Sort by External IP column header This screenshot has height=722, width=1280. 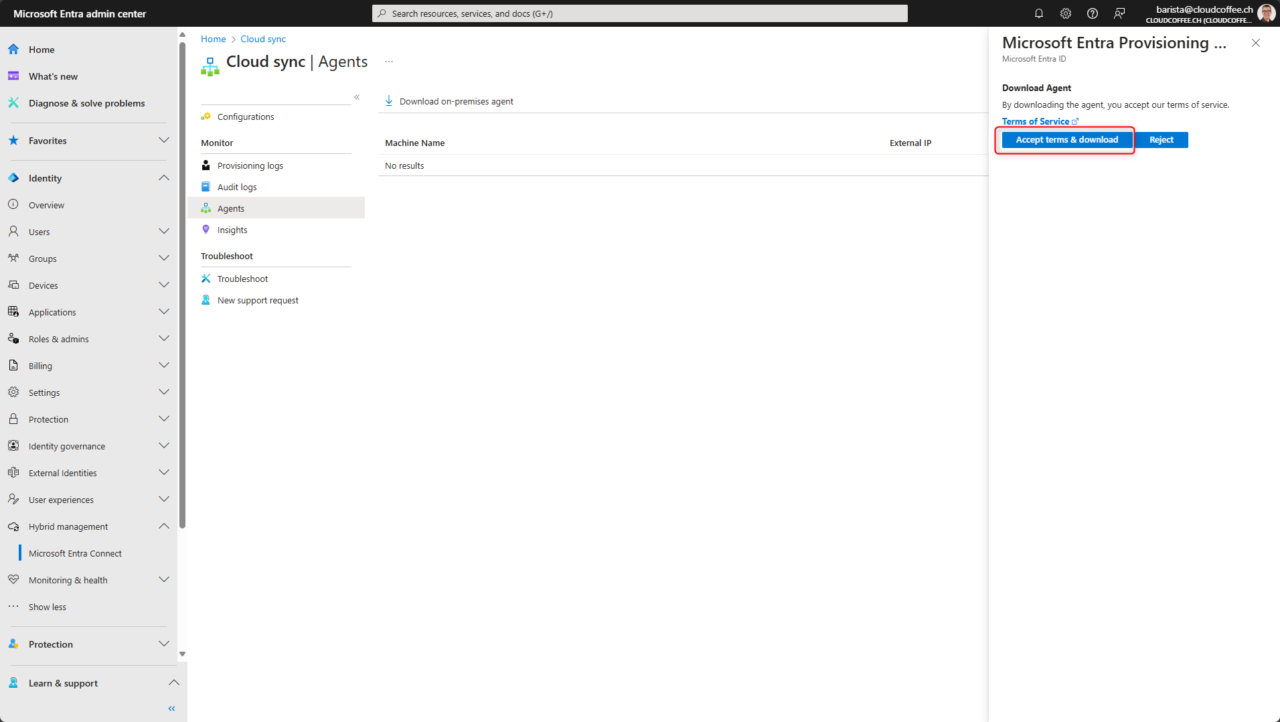point(910,143)
